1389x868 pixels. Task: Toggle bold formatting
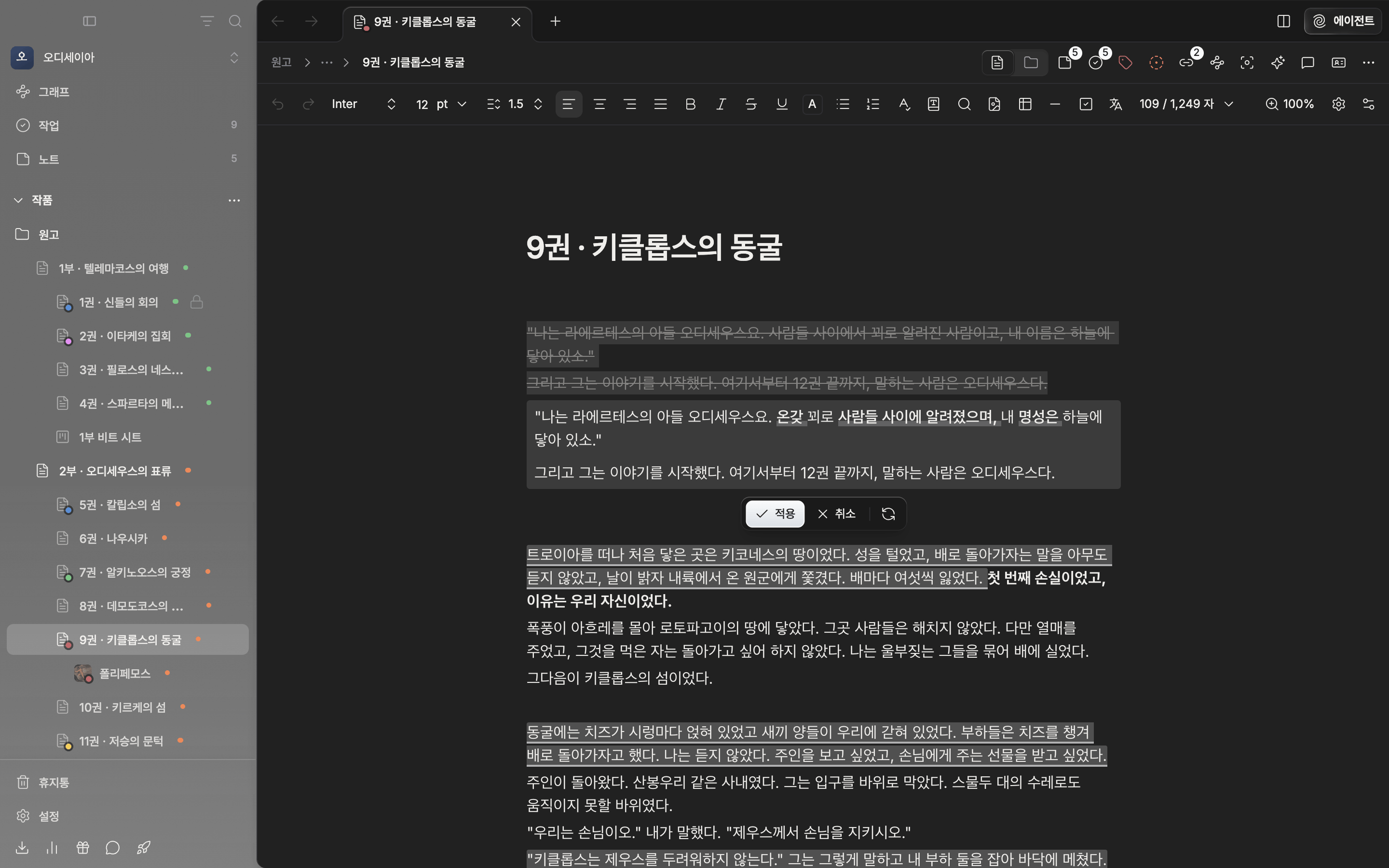pos(691,104)
